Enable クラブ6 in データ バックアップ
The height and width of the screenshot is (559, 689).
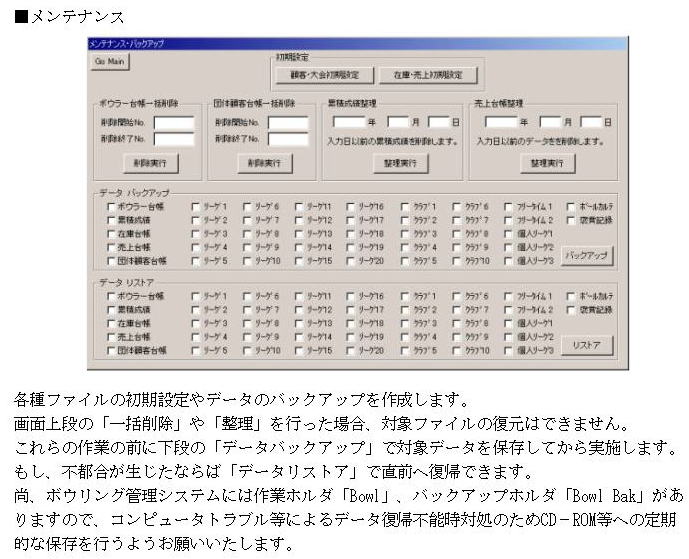coord(457,207)
